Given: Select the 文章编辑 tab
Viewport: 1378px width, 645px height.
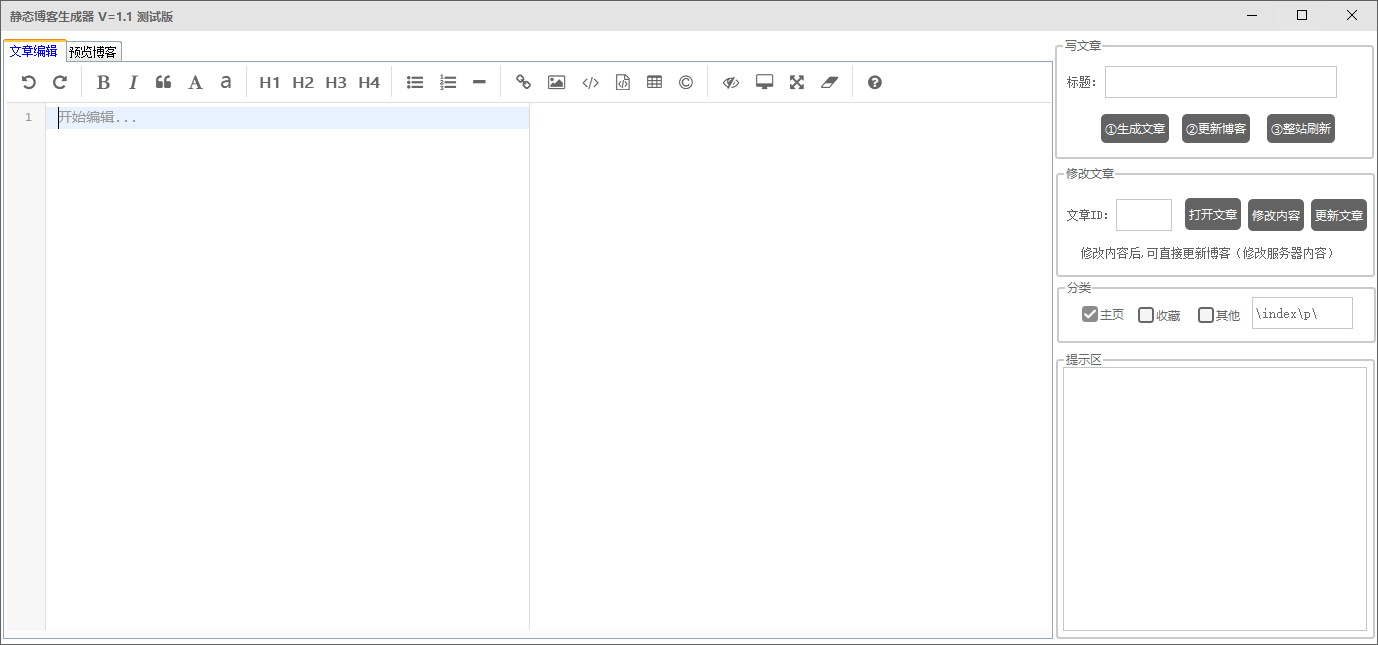Looking at the screenshot, I should [x=34, y=51].
